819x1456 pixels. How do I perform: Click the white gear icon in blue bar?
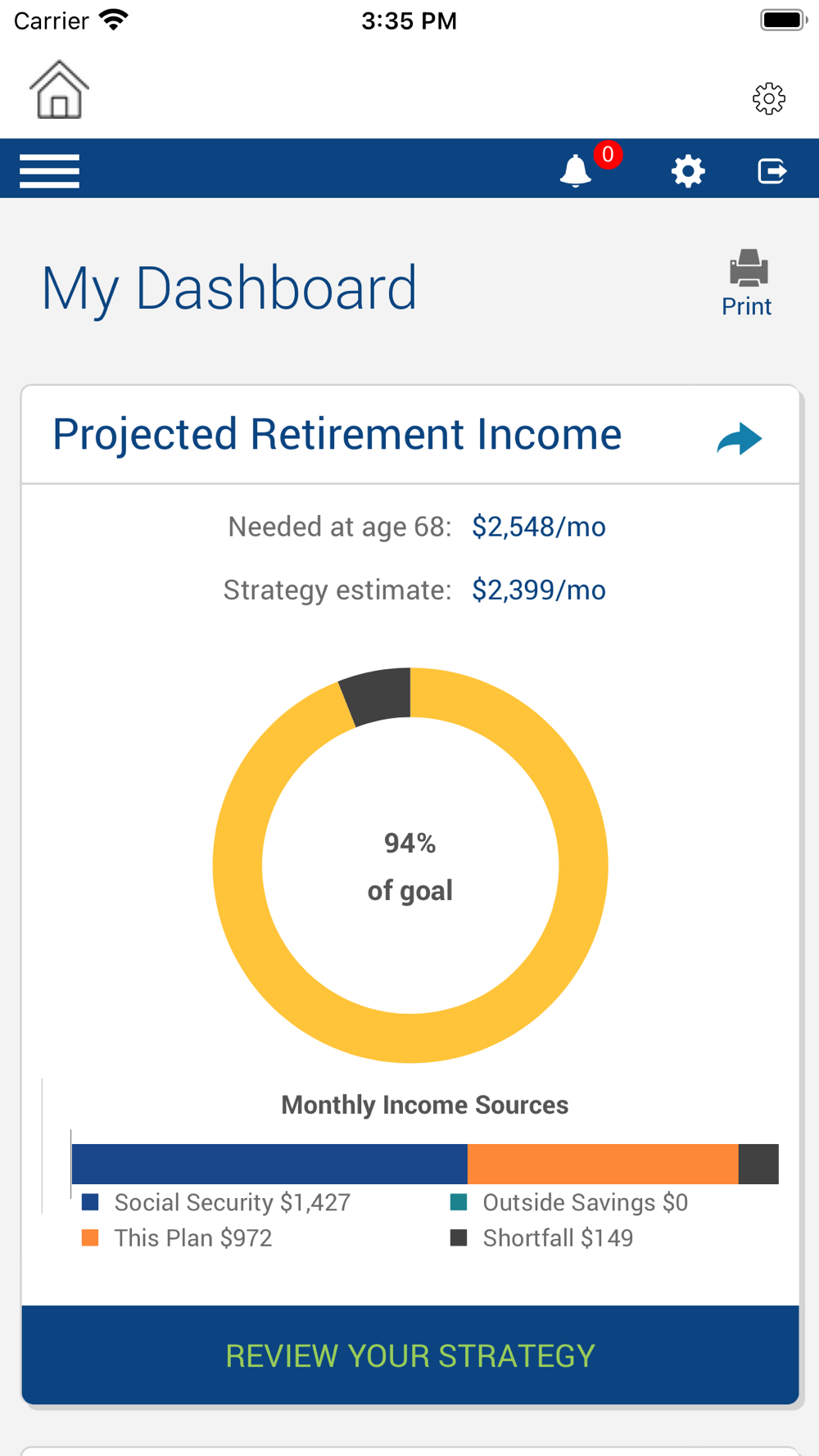click(x=688, y=171)
